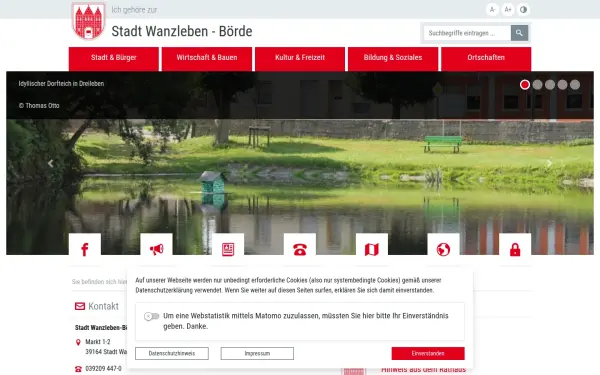Select the fourth slider dot
The height and width of the screenshot is (375, 600).
[x=562, y=85]
